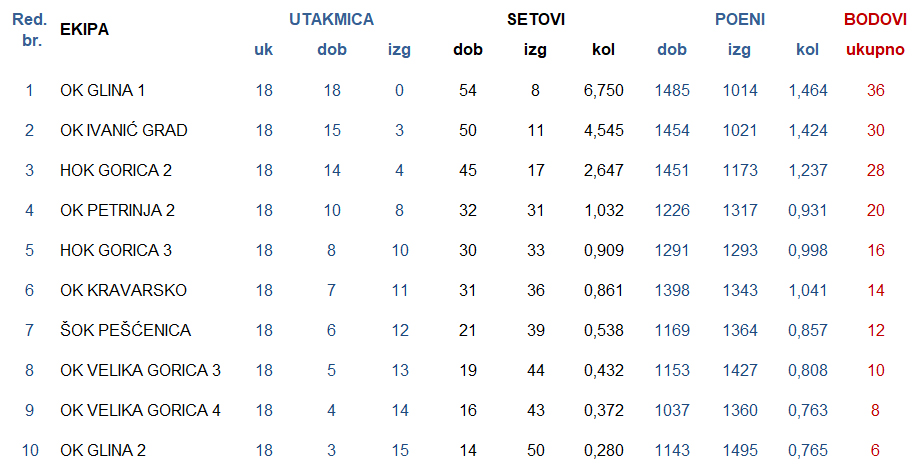This screenshot has height=470, width=924.
Task: Click the OK PETRINJA 2 team name
Action: pos(118,210)
